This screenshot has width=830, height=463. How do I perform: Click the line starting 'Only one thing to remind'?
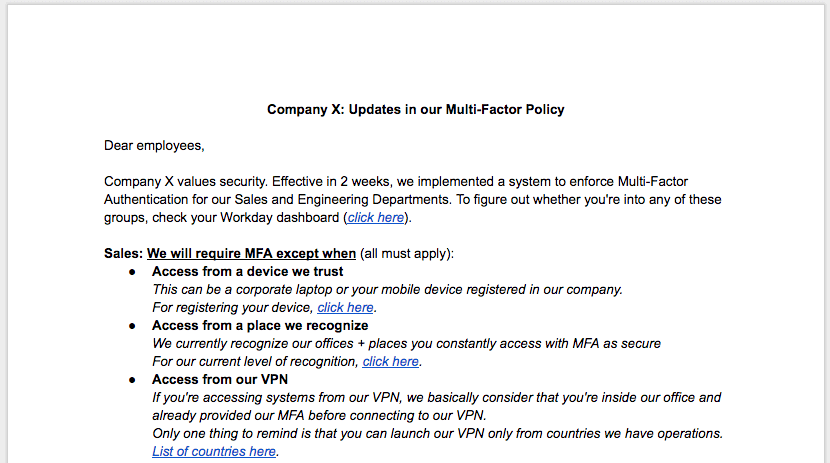click(x=437, y=433)
